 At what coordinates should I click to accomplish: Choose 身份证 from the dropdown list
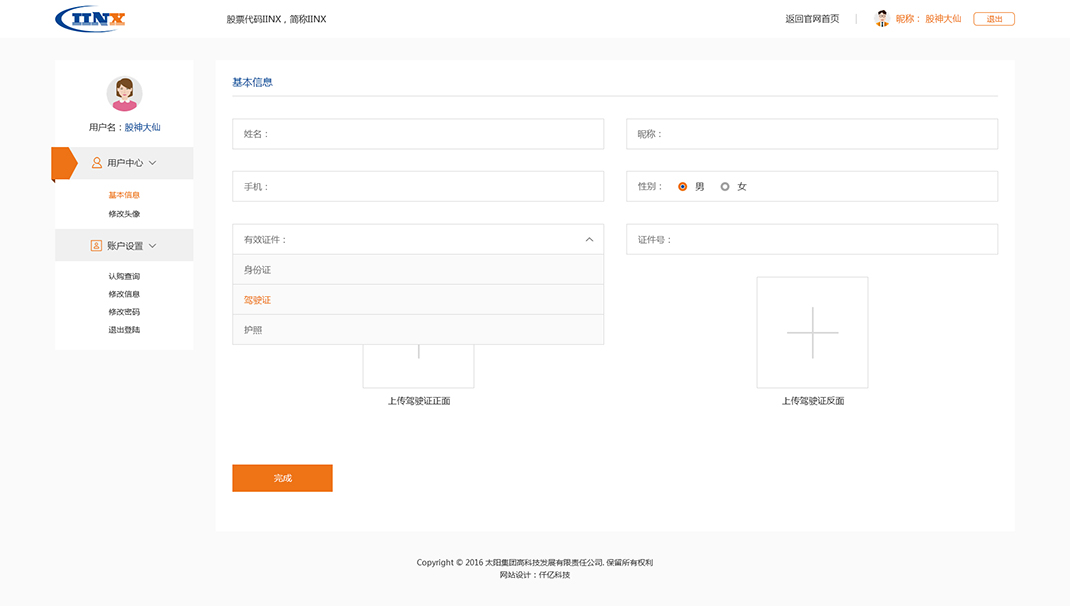(x=418, y=270)
